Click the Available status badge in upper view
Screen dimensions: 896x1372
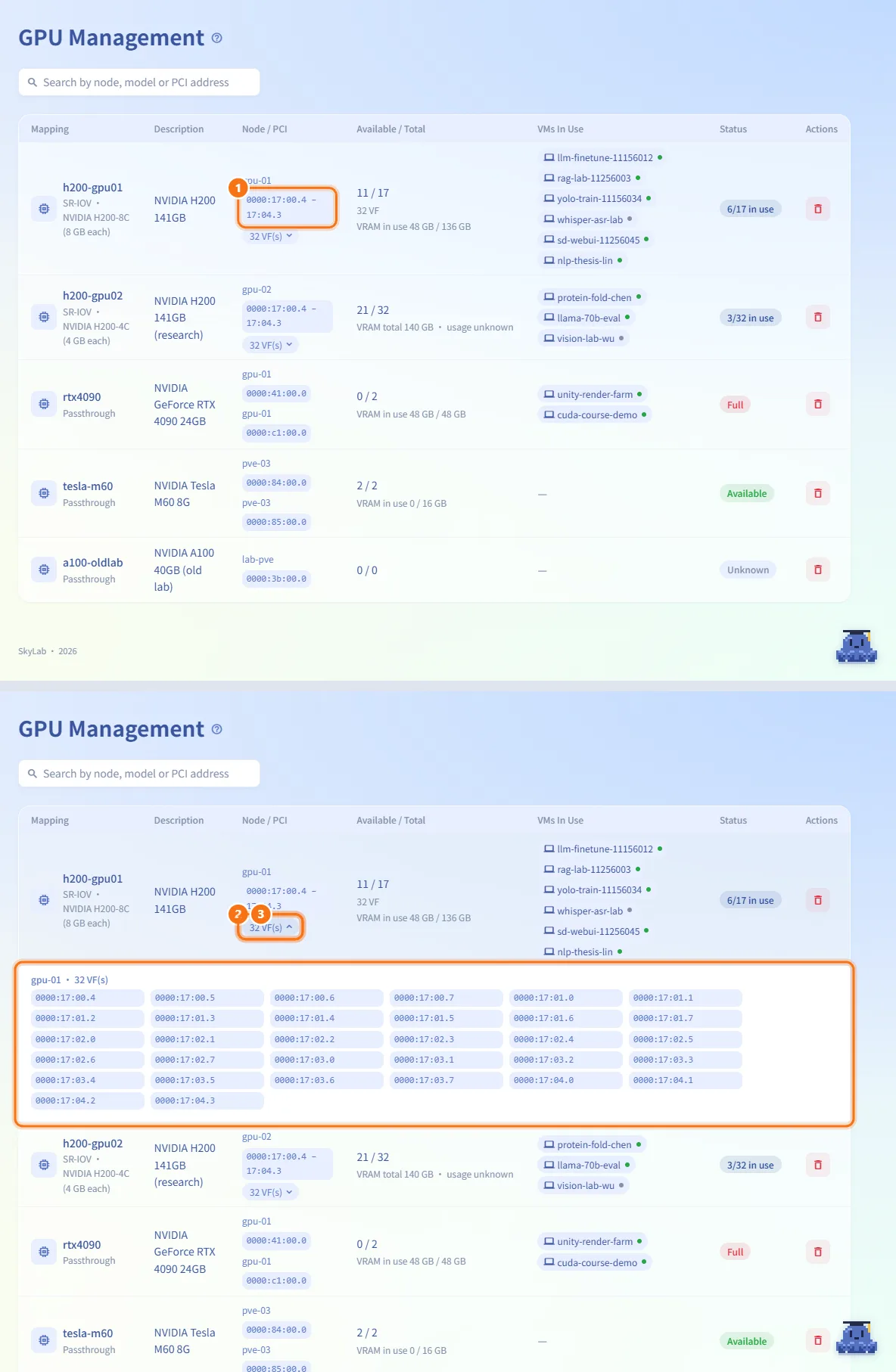(747, 493)
